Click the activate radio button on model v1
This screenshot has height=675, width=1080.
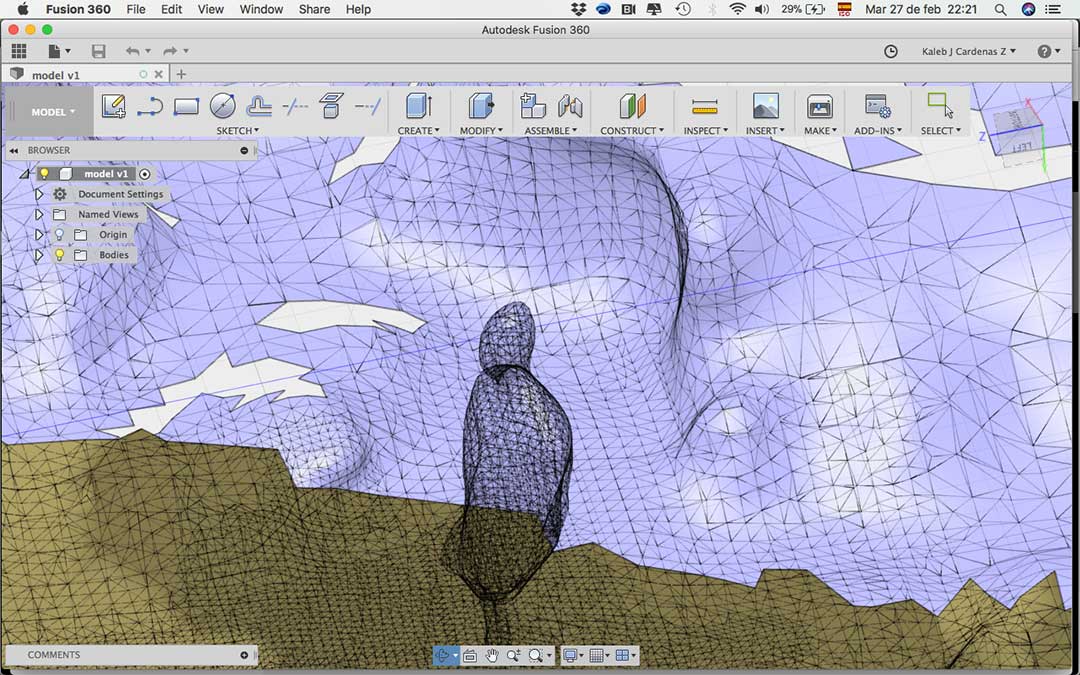pos(145,174)
